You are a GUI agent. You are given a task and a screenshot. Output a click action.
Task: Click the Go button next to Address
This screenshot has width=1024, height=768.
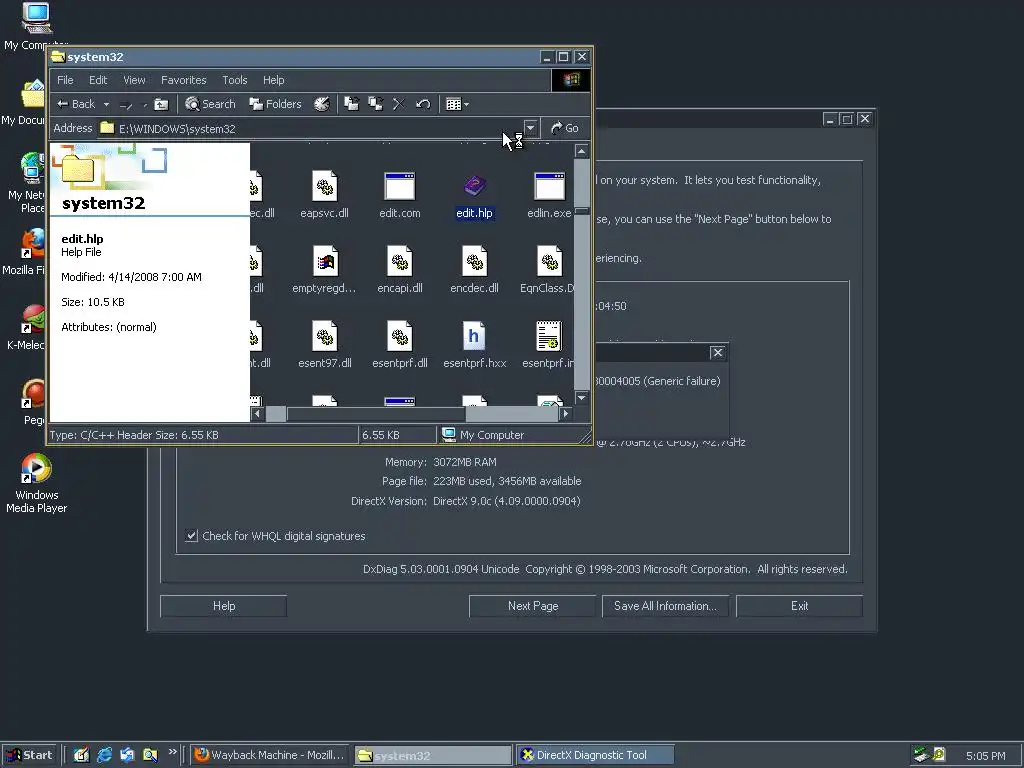565,128
